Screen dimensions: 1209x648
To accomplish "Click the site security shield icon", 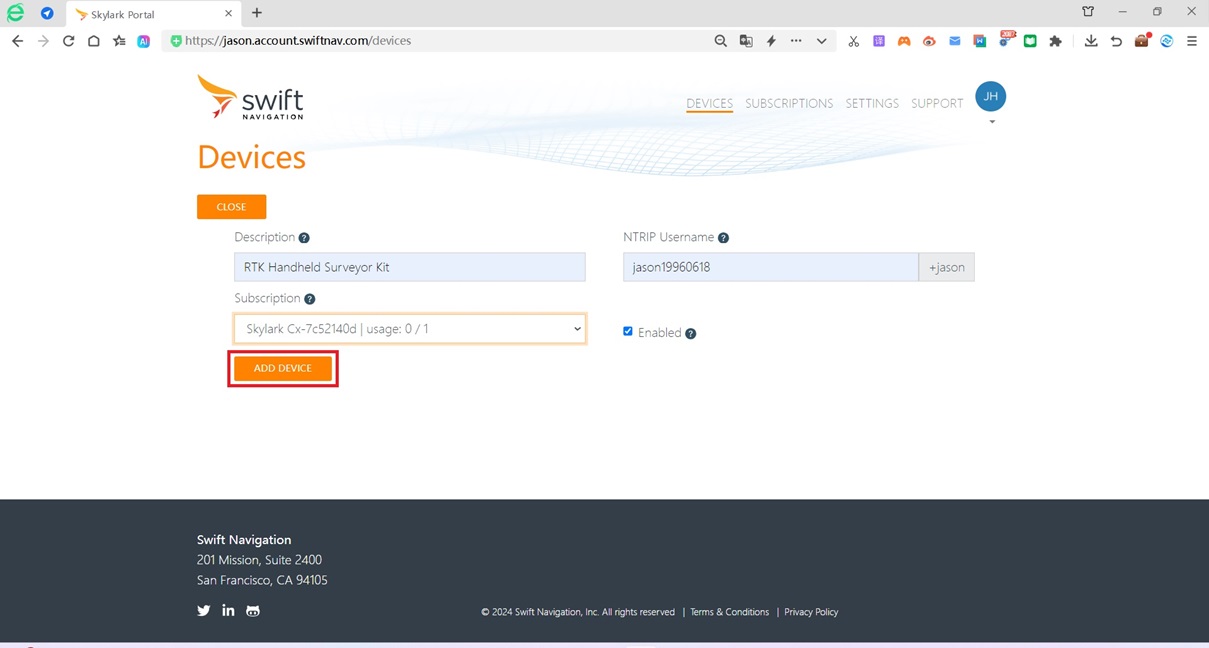I will pyautogui.click(x=176, y=41).
